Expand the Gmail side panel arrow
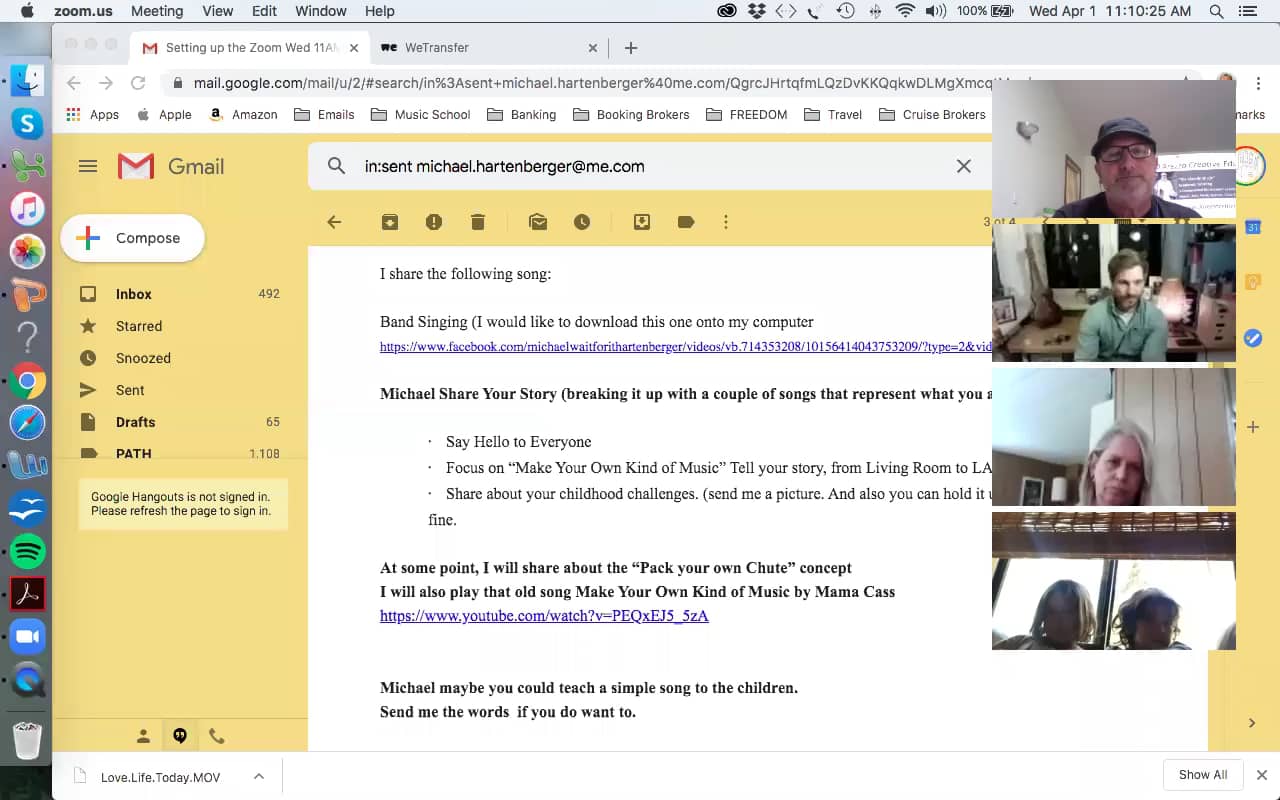This screenshot has width=1280, height=800. click(x=1252, y=722)
